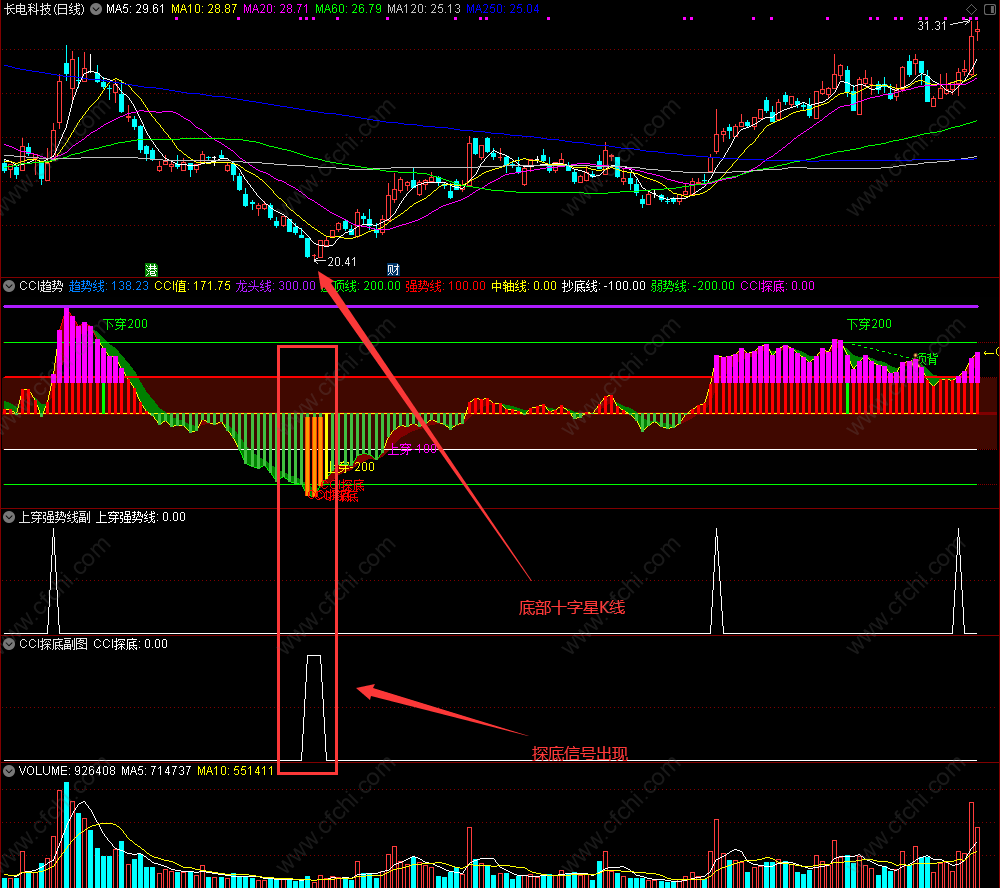The image size is (1000, 888).
Task: Open the 上穿强势线副 indicator dropdown arrow
Action: pos(9,517)
